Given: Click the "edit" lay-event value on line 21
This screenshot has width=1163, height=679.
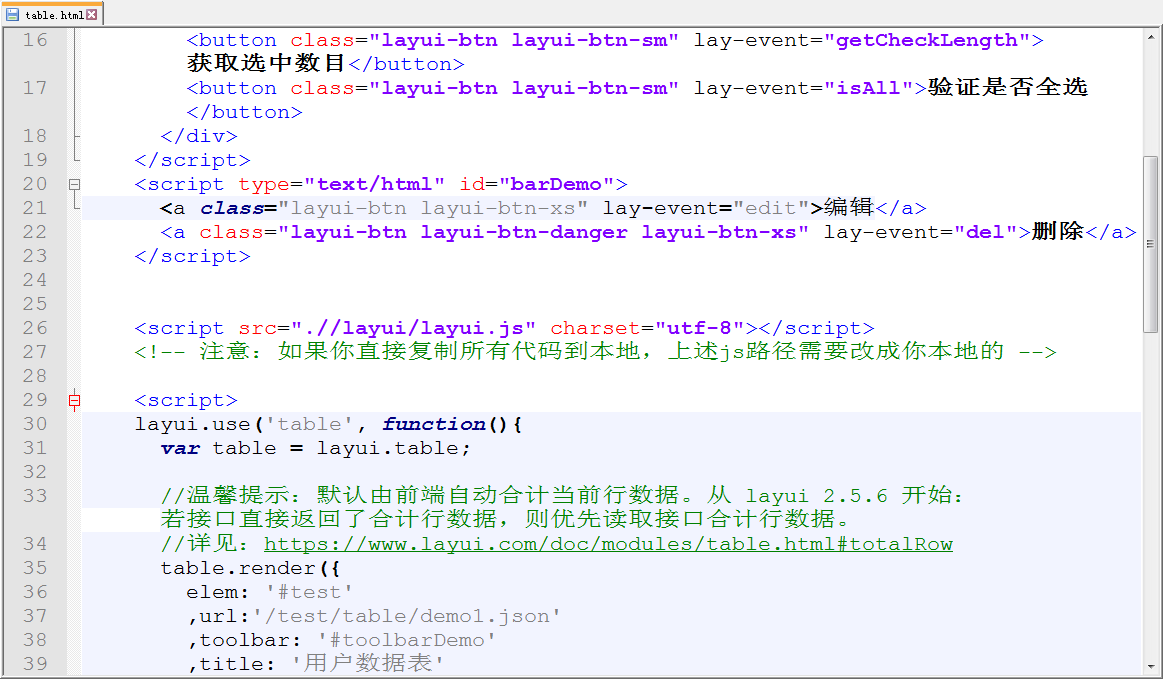Looking at the screenshot, I should pos(771,209).
